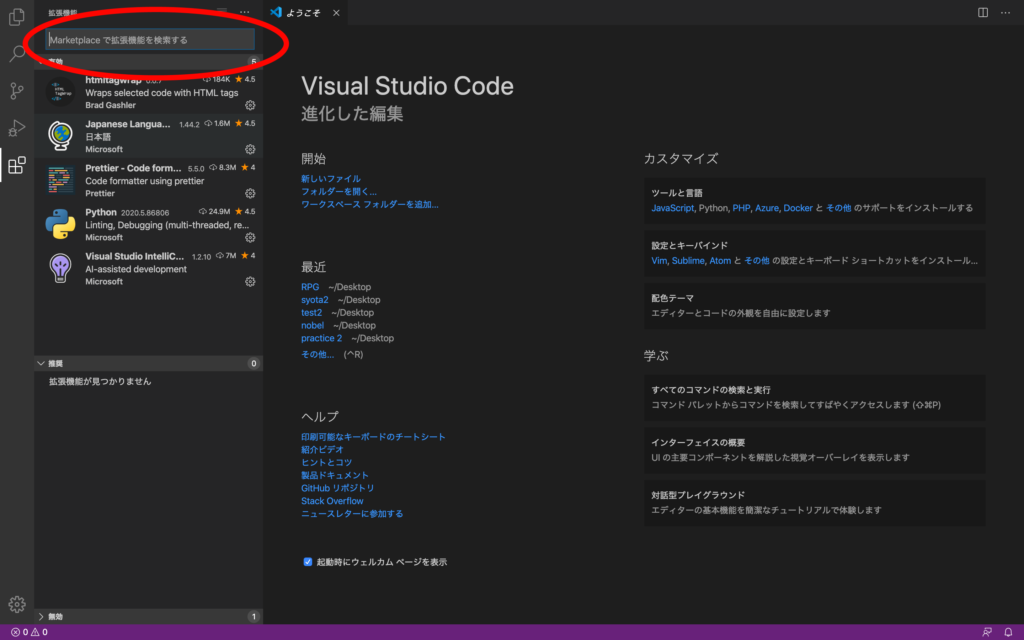
Task: Open the Search view in activity bar
Action: coord(17,54)
